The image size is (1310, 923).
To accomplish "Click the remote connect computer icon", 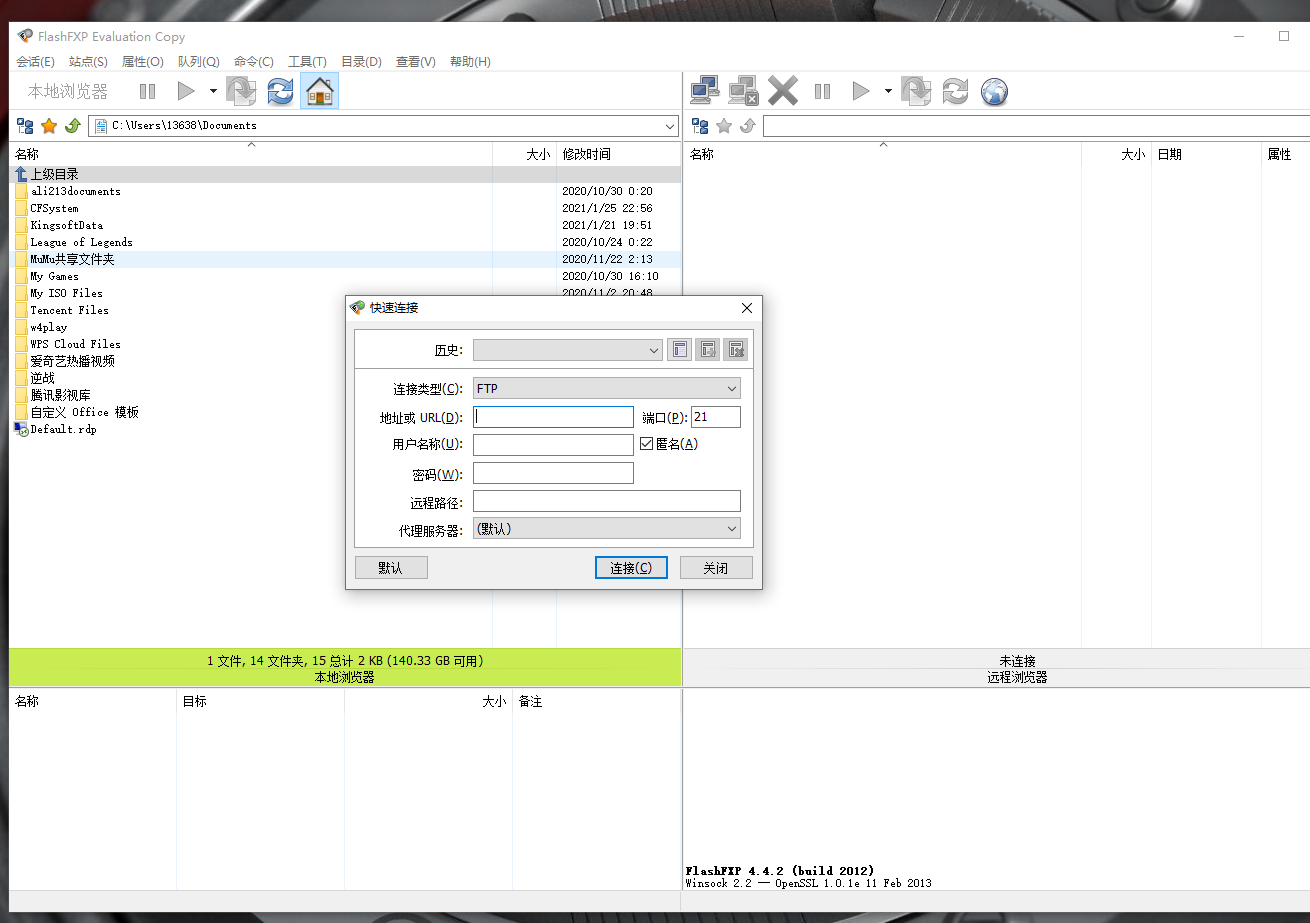I will [704, 91].
